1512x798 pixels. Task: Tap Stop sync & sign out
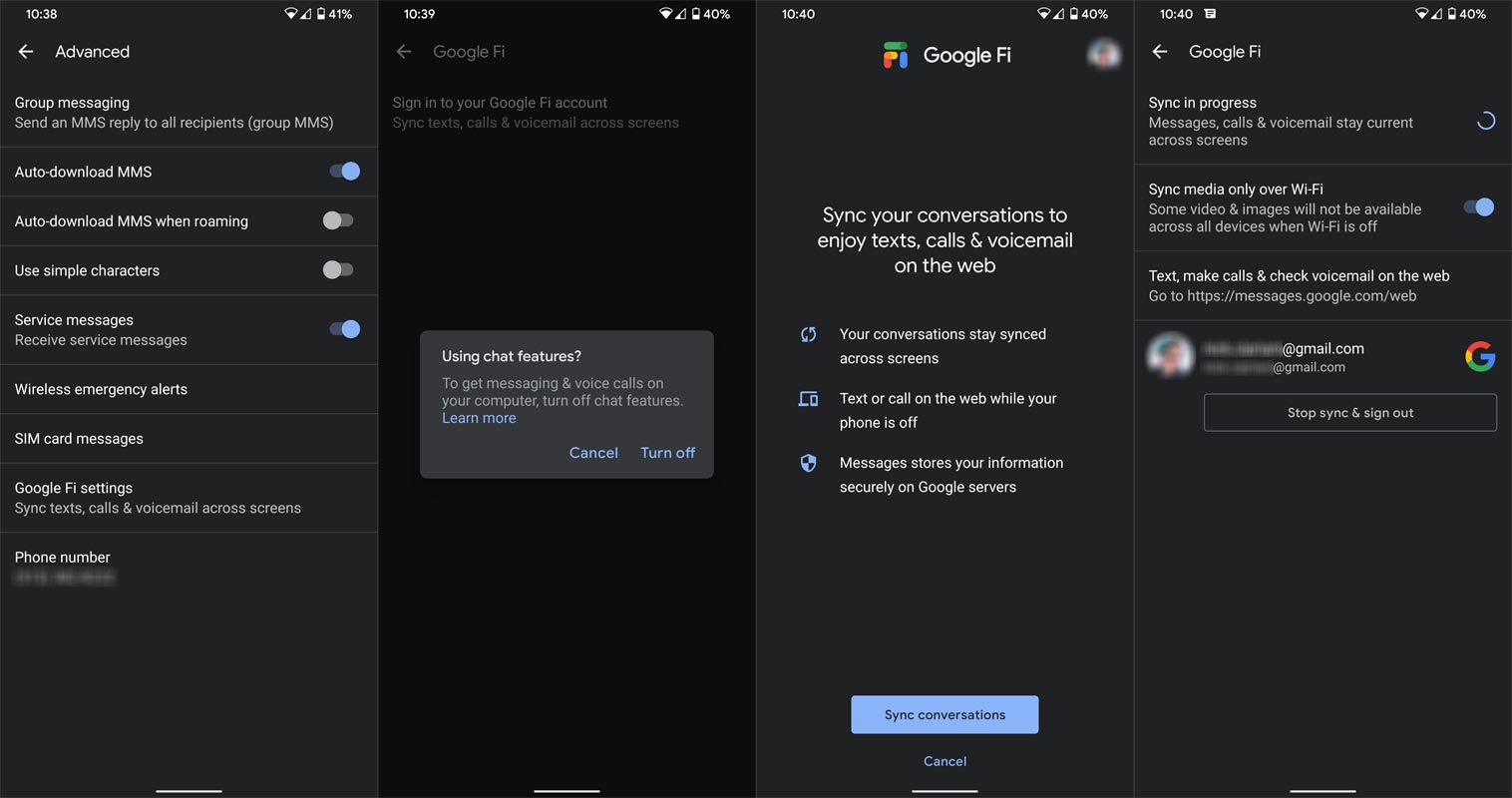pyautogui.click(x=1350, y=412)
